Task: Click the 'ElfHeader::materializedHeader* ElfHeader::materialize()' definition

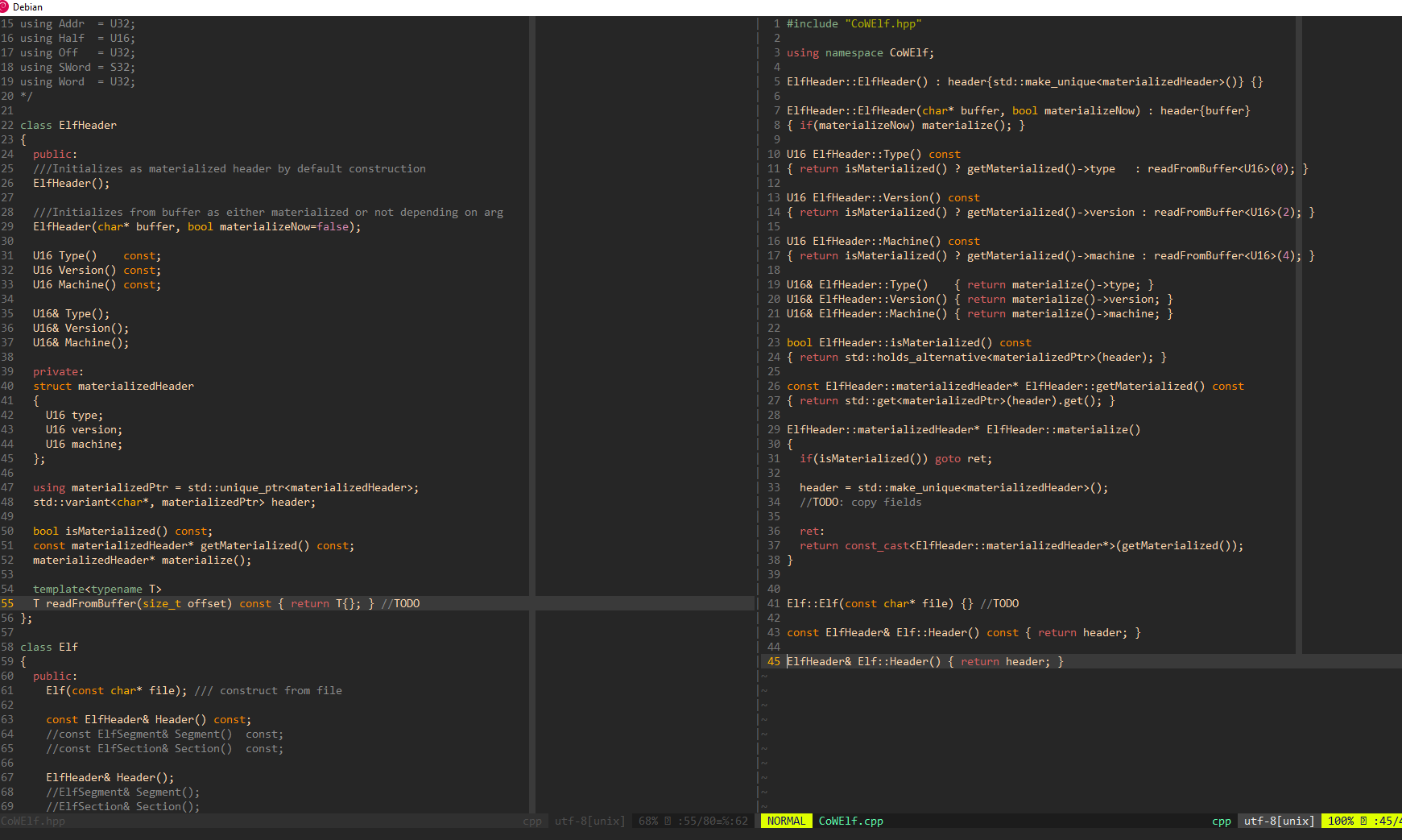Action: [964, 429]
